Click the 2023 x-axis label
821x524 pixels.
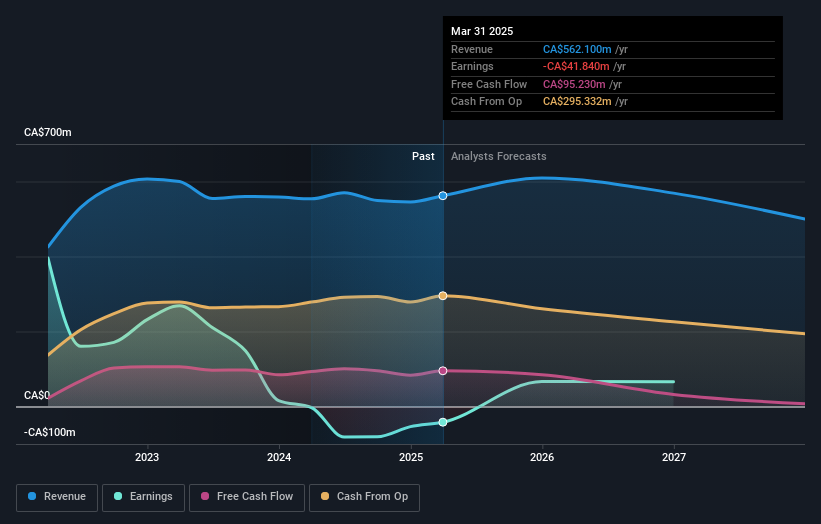tap(147, 457)
